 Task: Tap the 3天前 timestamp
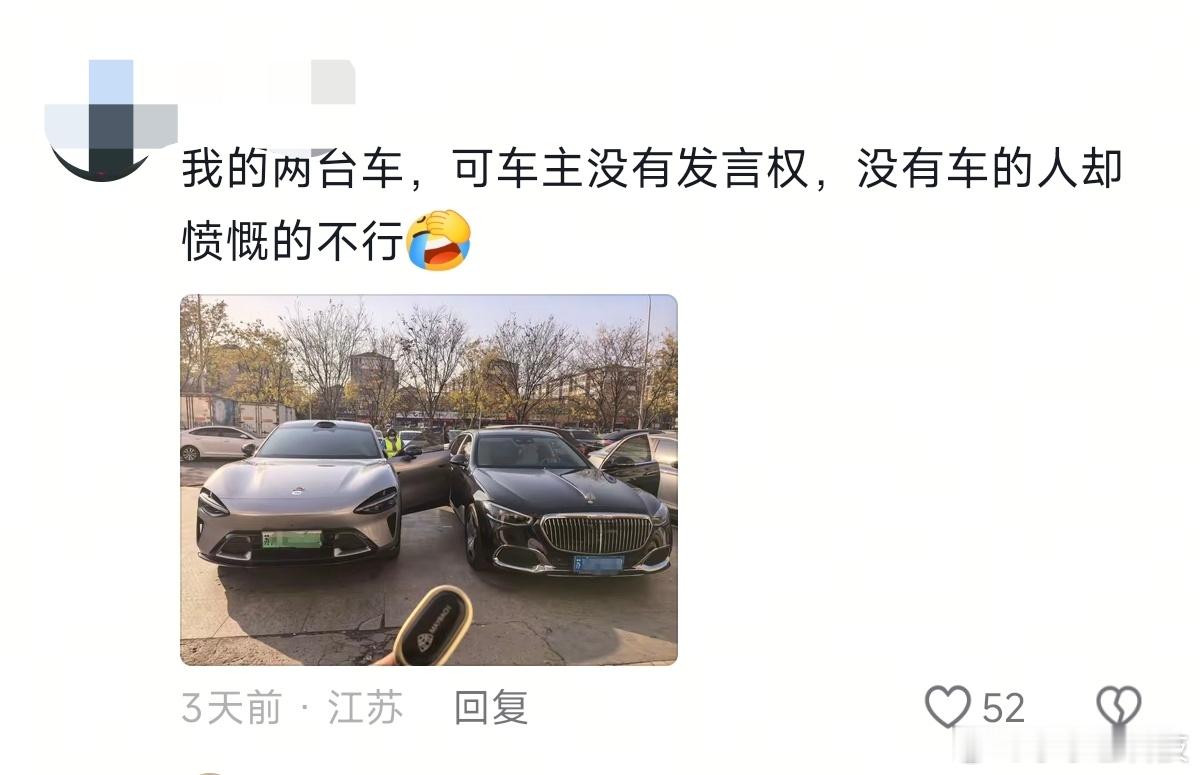coord(231,708)
